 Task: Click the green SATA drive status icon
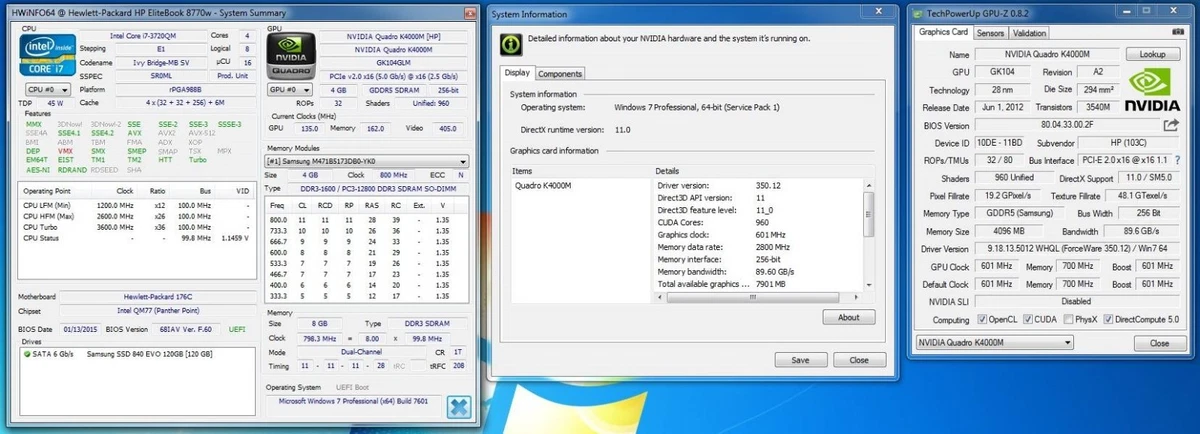tap(27, 354)
